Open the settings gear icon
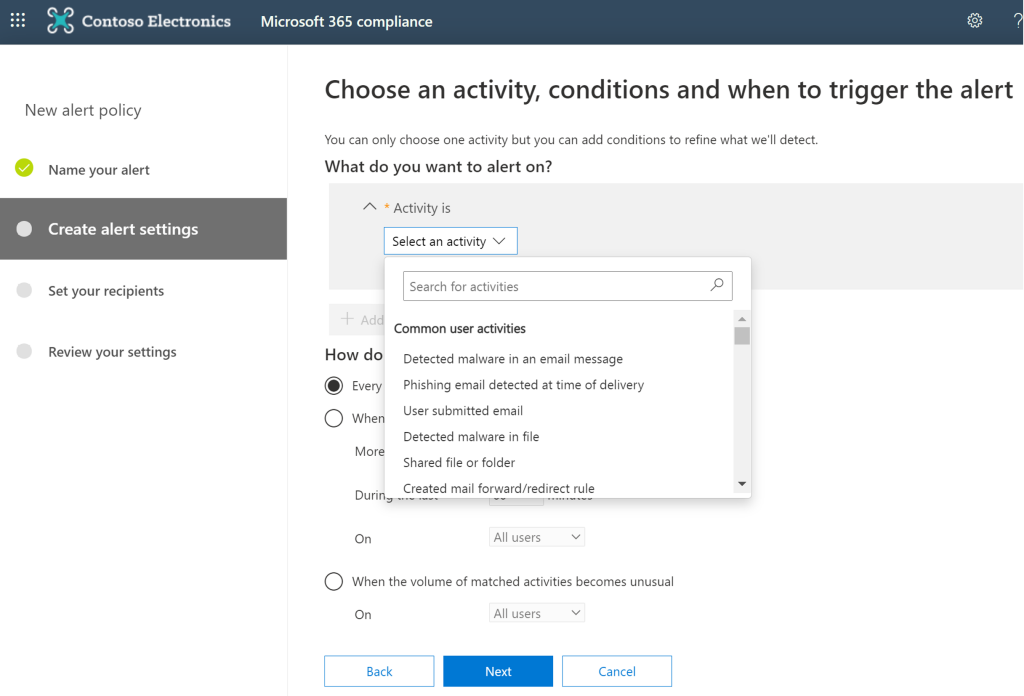Image resolution: width=1024 pixels, height=696 pixels. 974,21
